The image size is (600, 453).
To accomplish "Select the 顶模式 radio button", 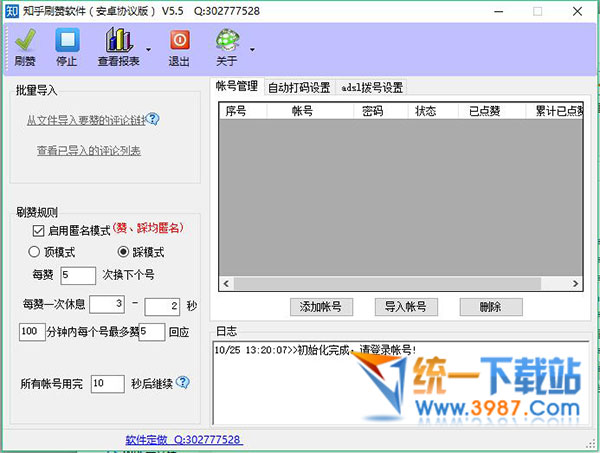I will (34, 252).
